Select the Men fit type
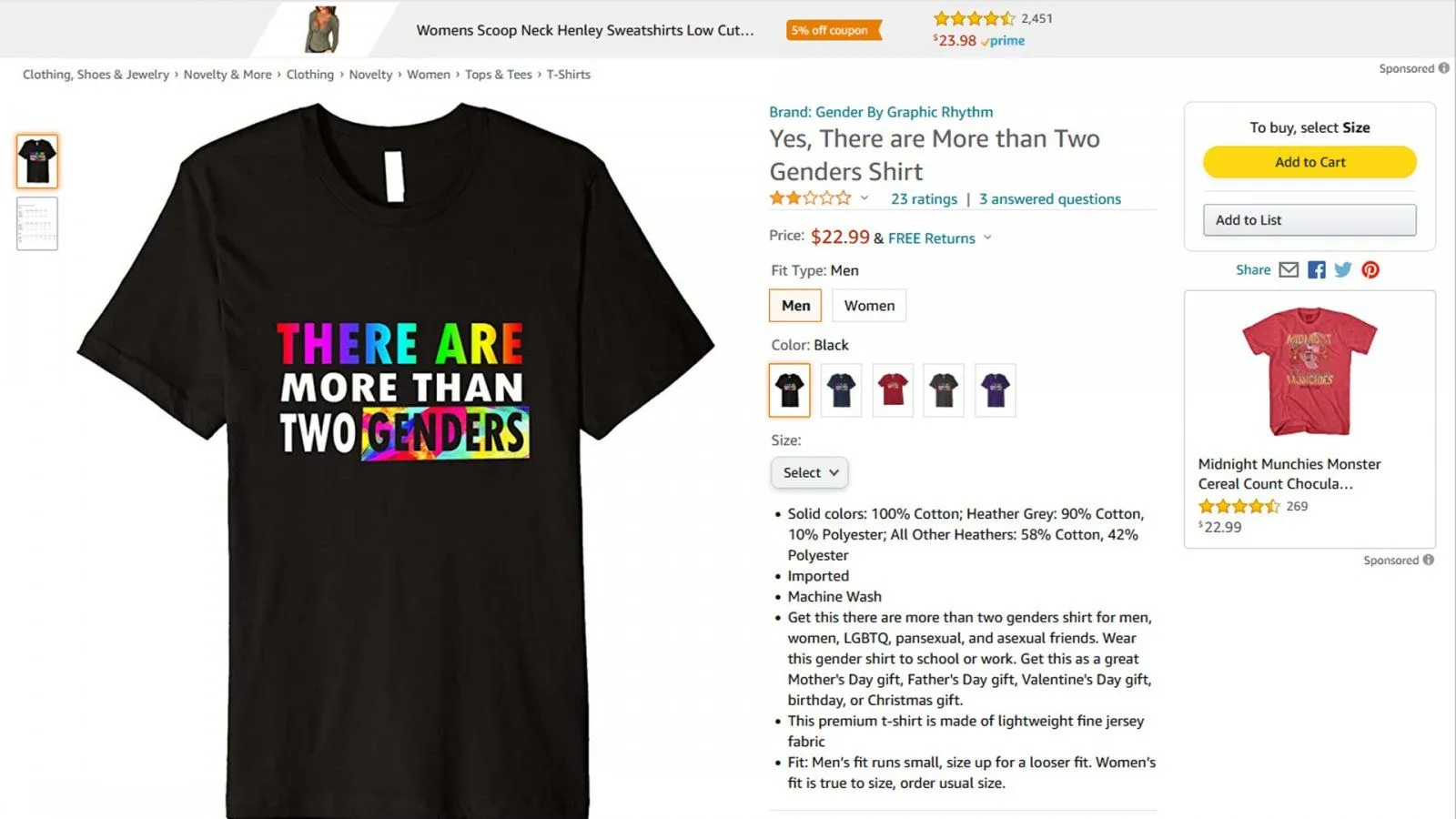 pos(795,306)
